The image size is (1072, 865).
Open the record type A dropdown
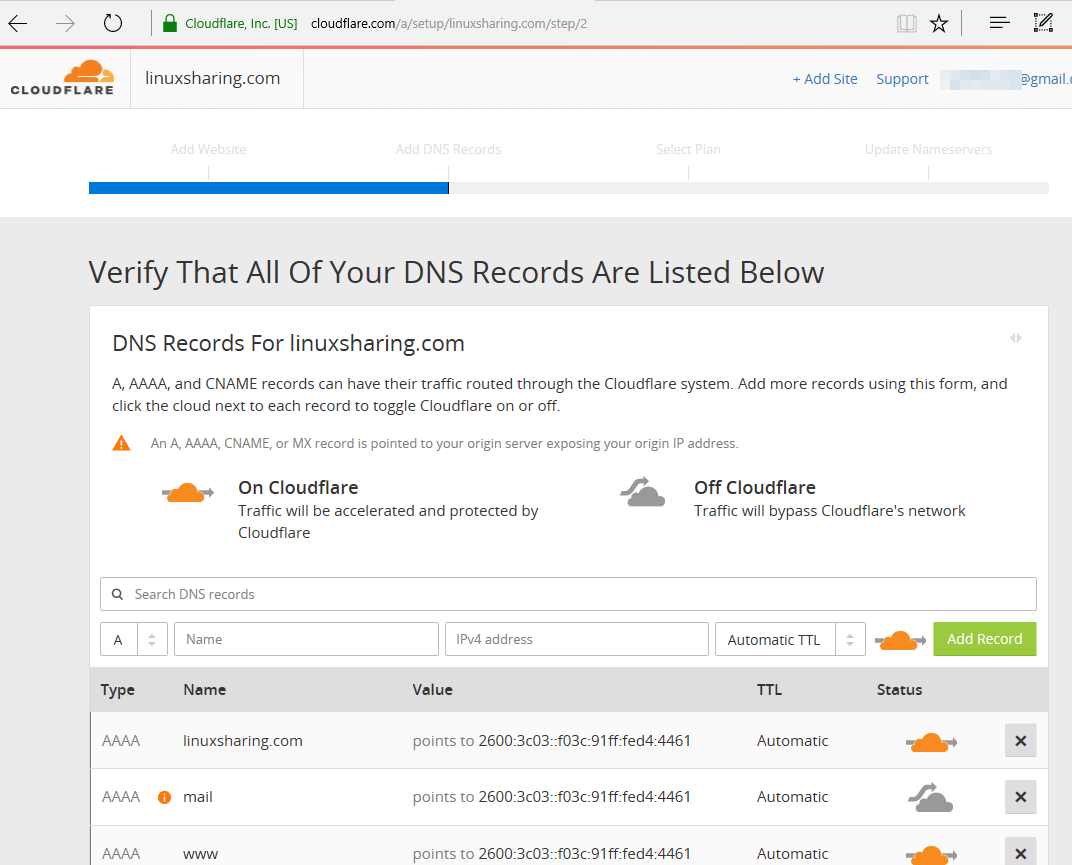(134, 640)
